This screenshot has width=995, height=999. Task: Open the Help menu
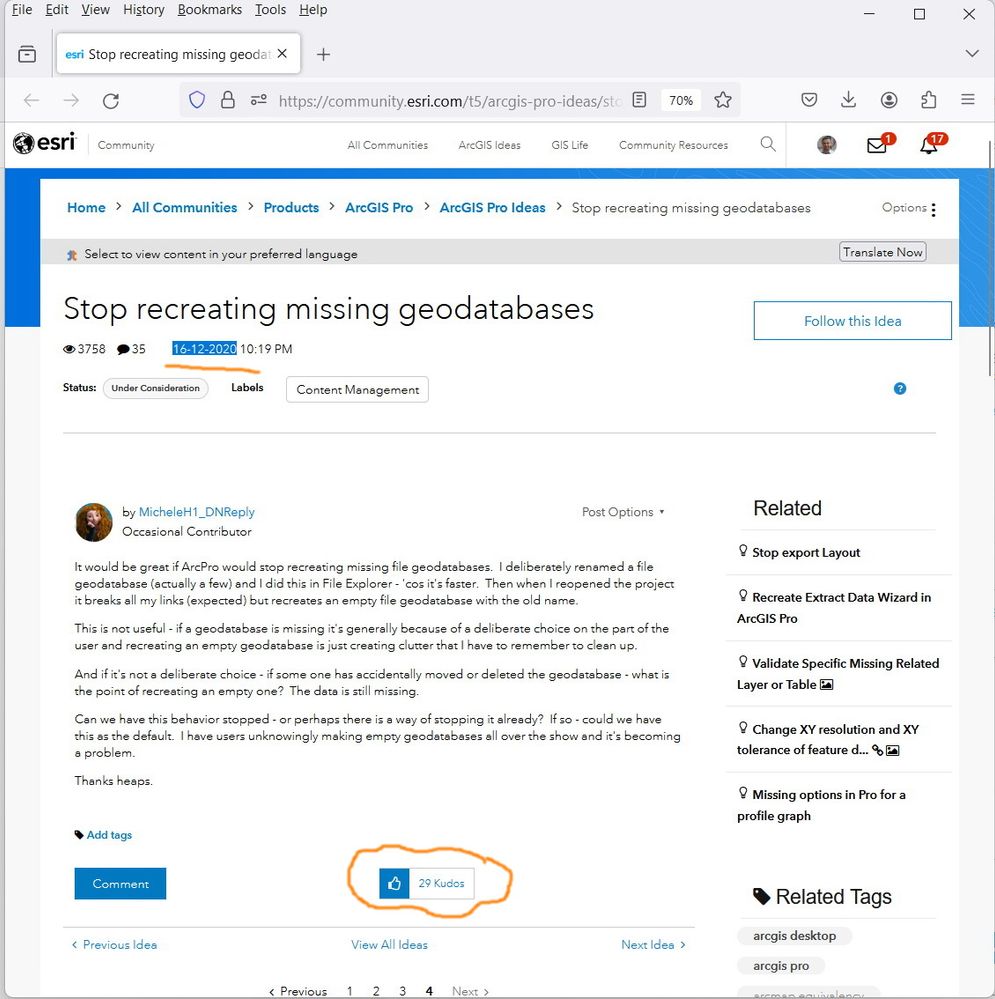click(x=313, y=10)
